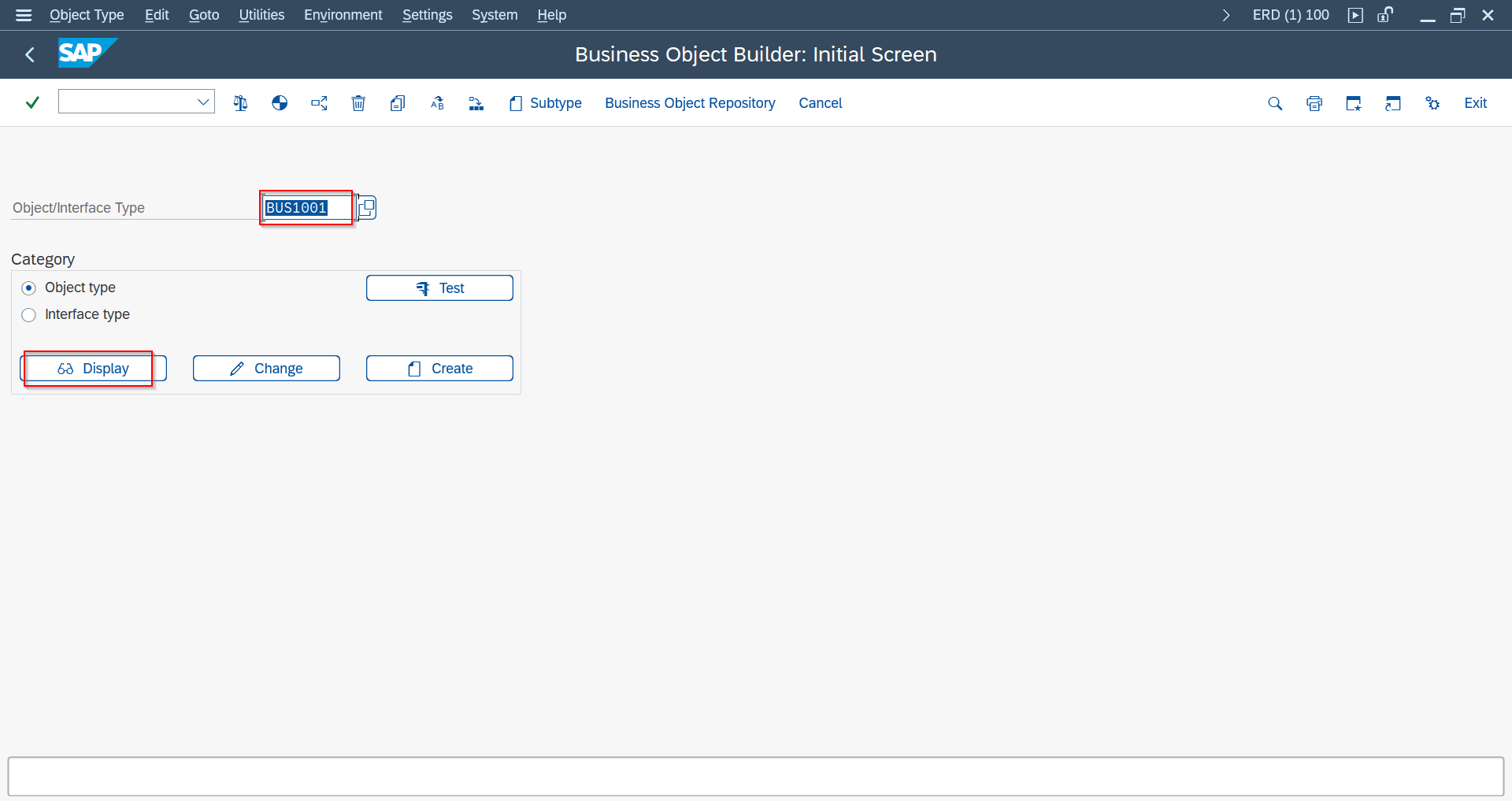Click Cancel in the toolbar
This screenshot has width=1512, height=801.
820,103
